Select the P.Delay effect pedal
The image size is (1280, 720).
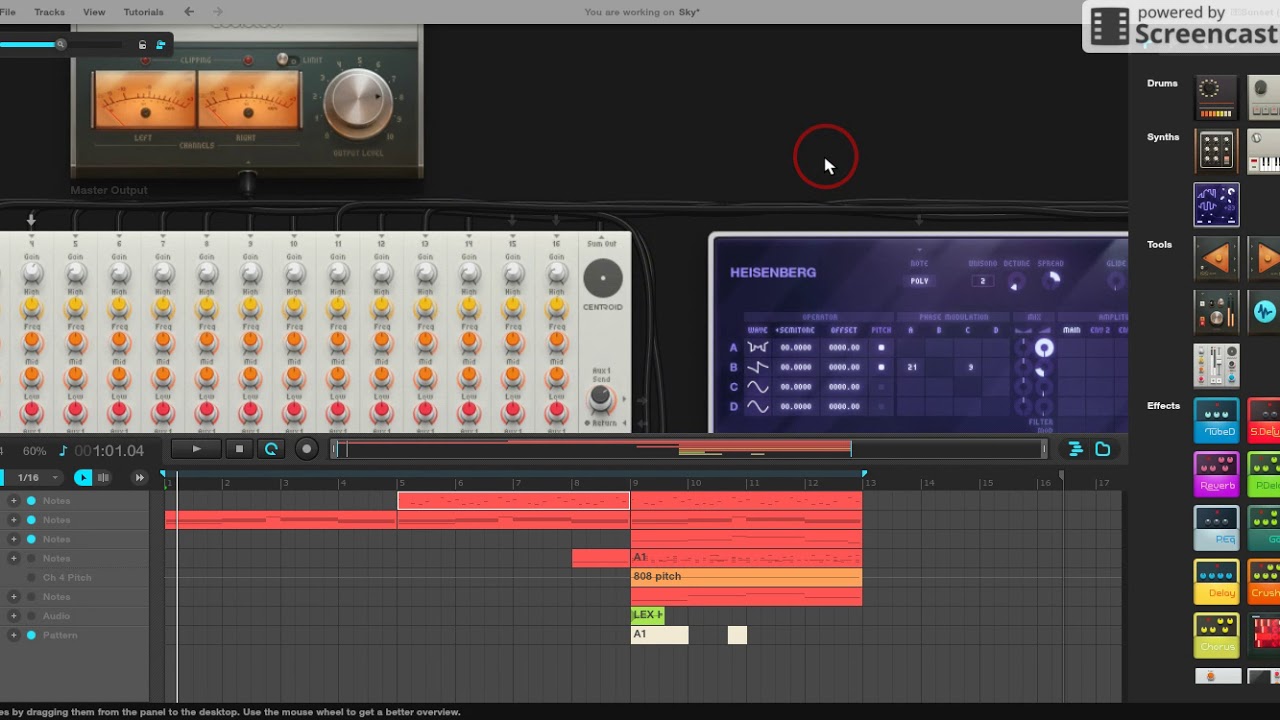pos(1264,474)
